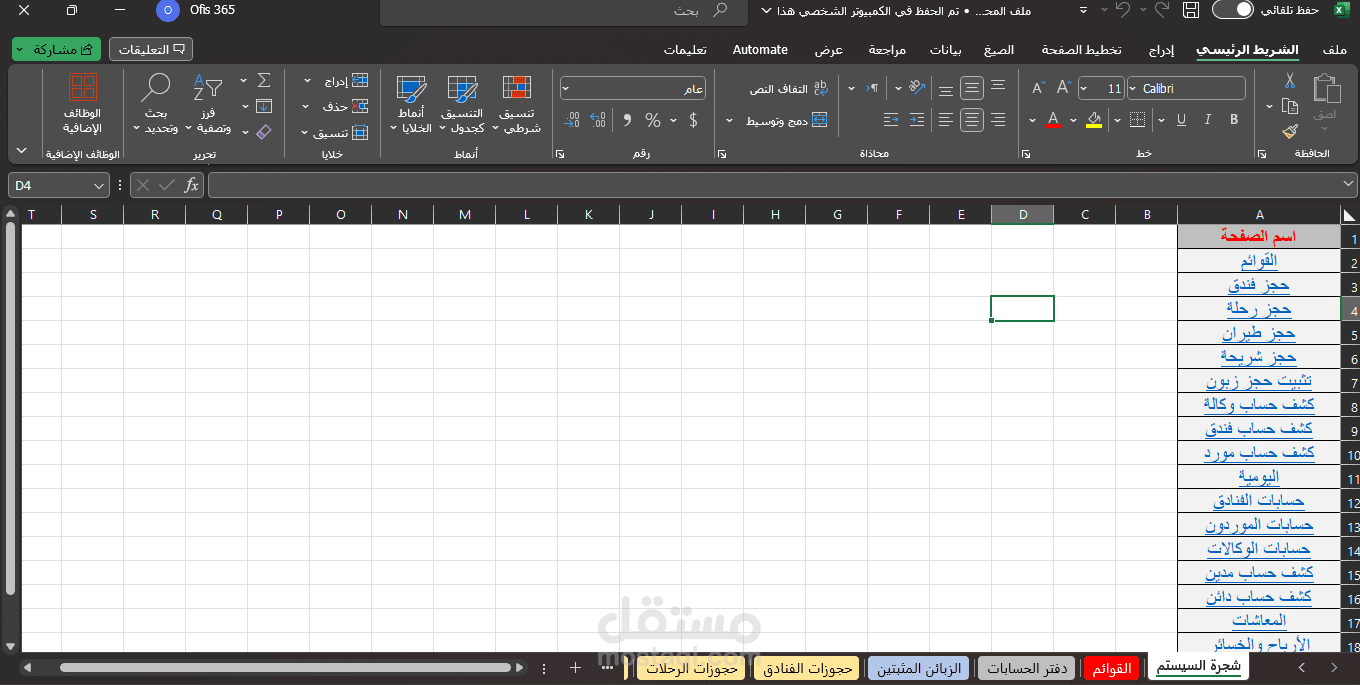1360x685 pixels.
Task: Select the Format Painter brush
Action: coord(1290,131)
